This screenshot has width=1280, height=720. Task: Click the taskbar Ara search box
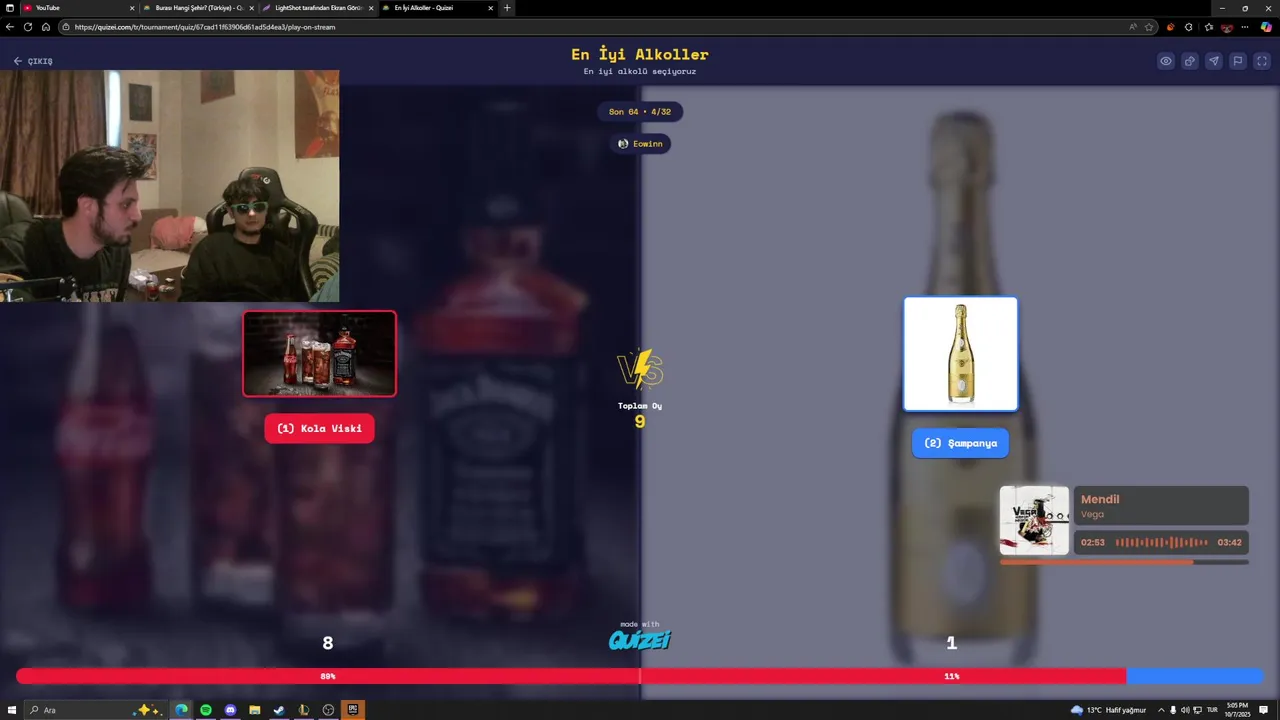tap(95, 710)
